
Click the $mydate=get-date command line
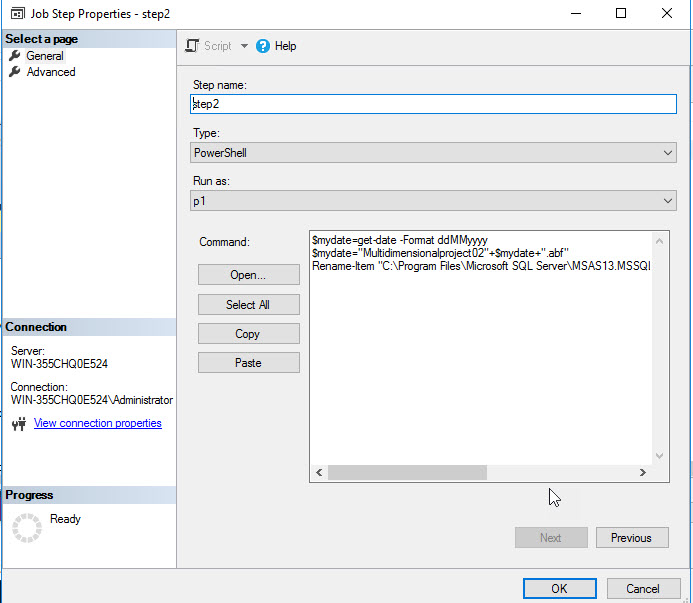(x=400, y=240)
